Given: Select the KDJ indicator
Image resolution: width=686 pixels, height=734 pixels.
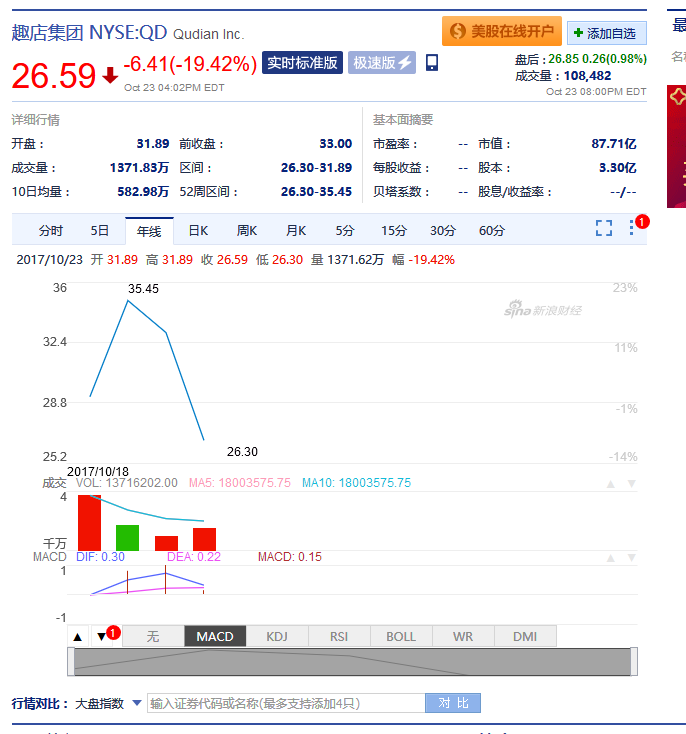Looking at the screenshot, I should (277, 637).
